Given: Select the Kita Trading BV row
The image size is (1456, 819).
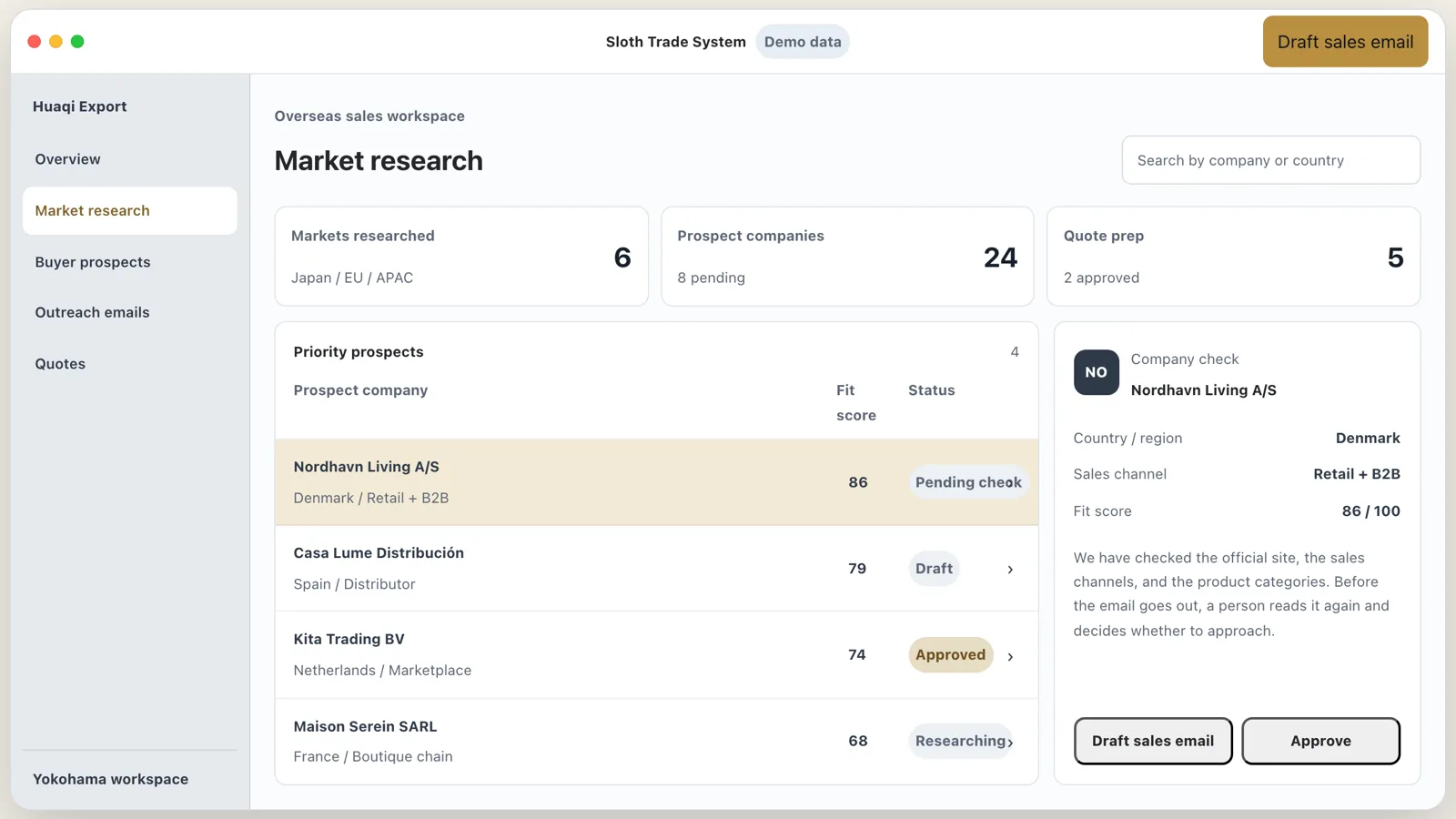Looking at the screenshot, I should click(x=656, y=655).
